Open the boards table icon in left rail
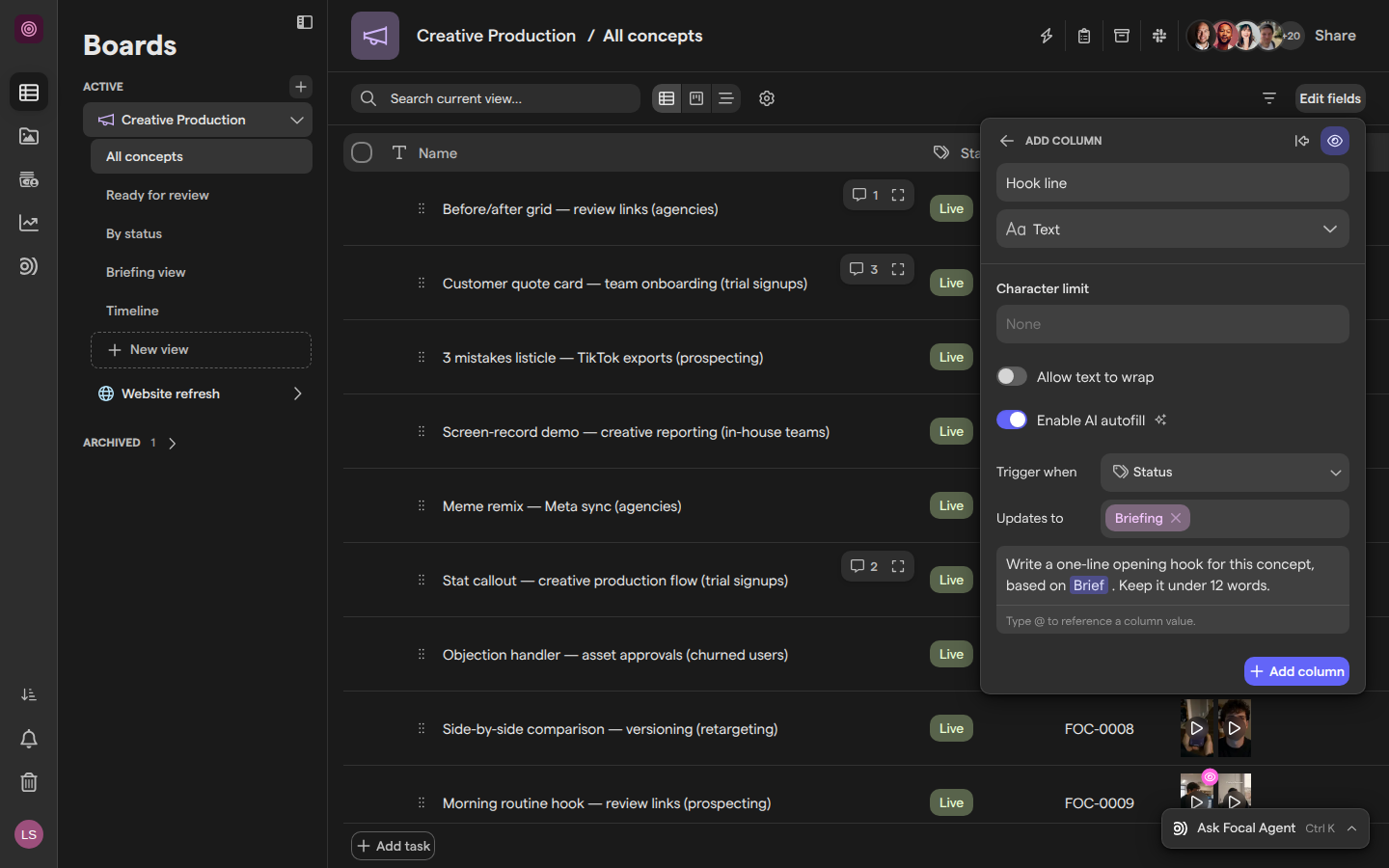The image size is (1389, 868). point(29,93)
